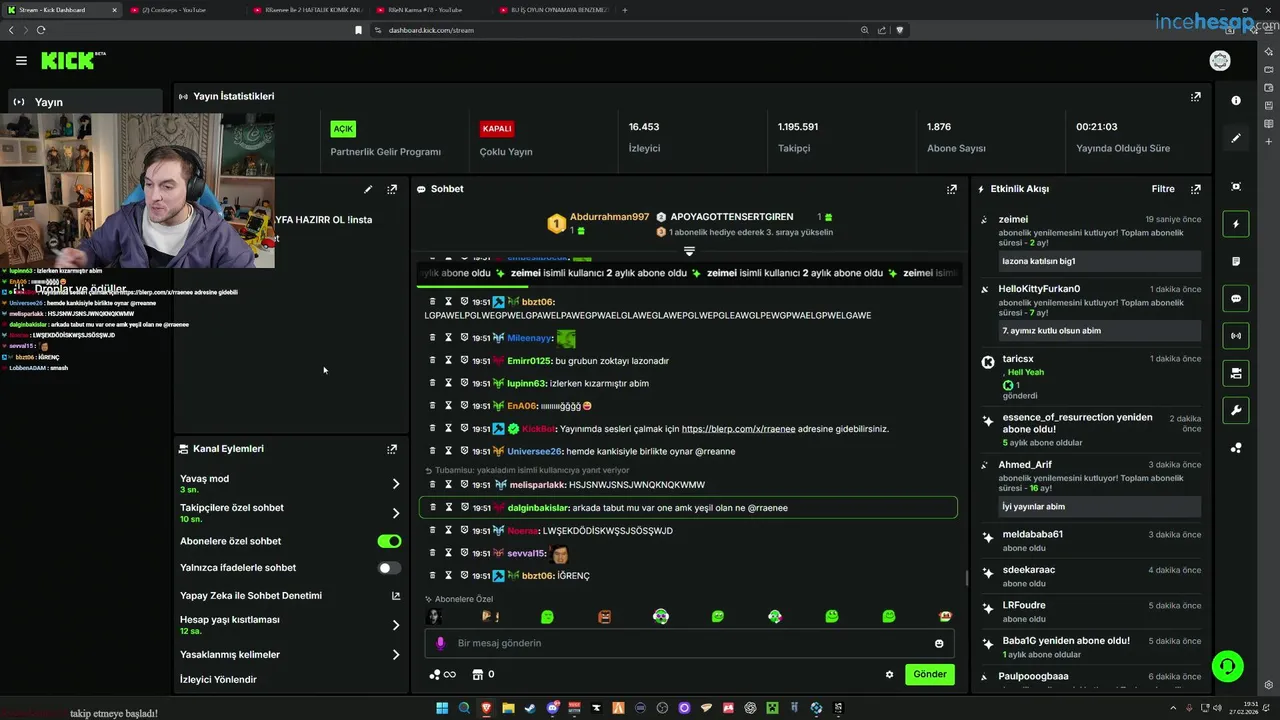This screenshot has width=1280, height=720.
Task: Pop out the Kanal Eylemleri panel
Action: point(392,449)
